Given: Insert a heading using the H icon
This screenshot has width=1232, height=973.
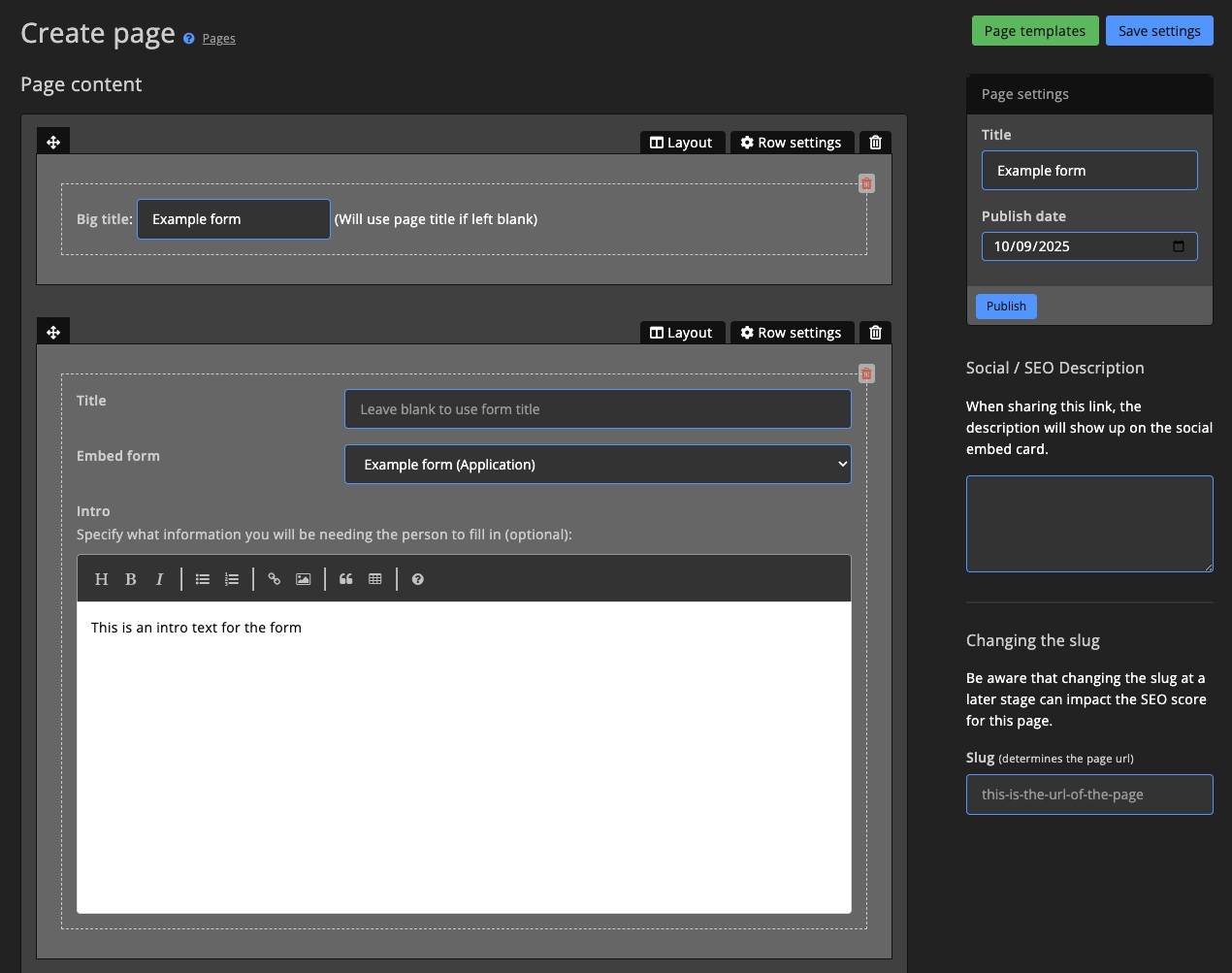Looking at the screenshot, I should click(x=101, y=578).
